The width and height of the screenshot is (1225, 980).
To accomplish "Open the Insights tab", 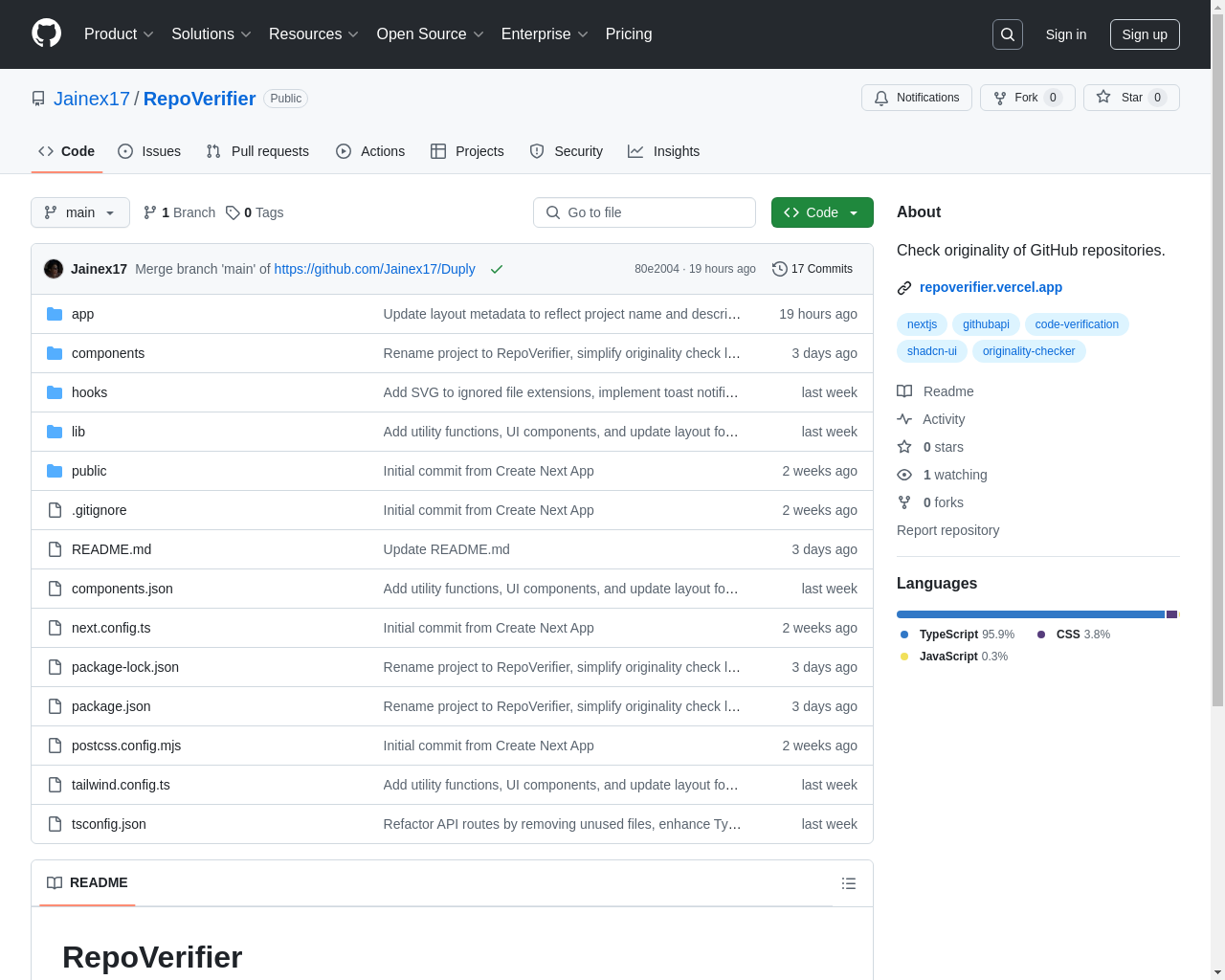I will coord(664,151).
